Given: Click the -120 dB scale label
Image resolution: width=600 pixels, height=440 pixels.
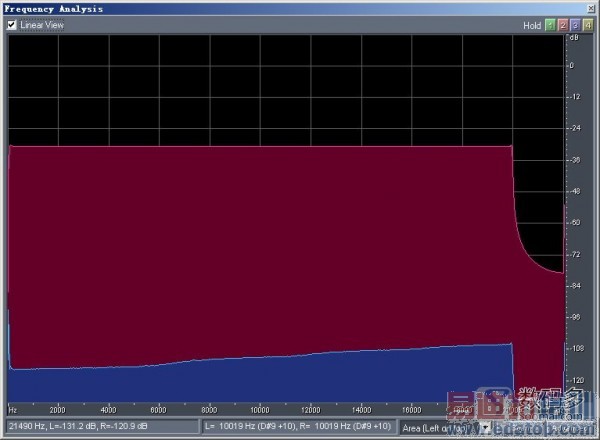Looking at the screenshot, I should [x=576, y=380].
